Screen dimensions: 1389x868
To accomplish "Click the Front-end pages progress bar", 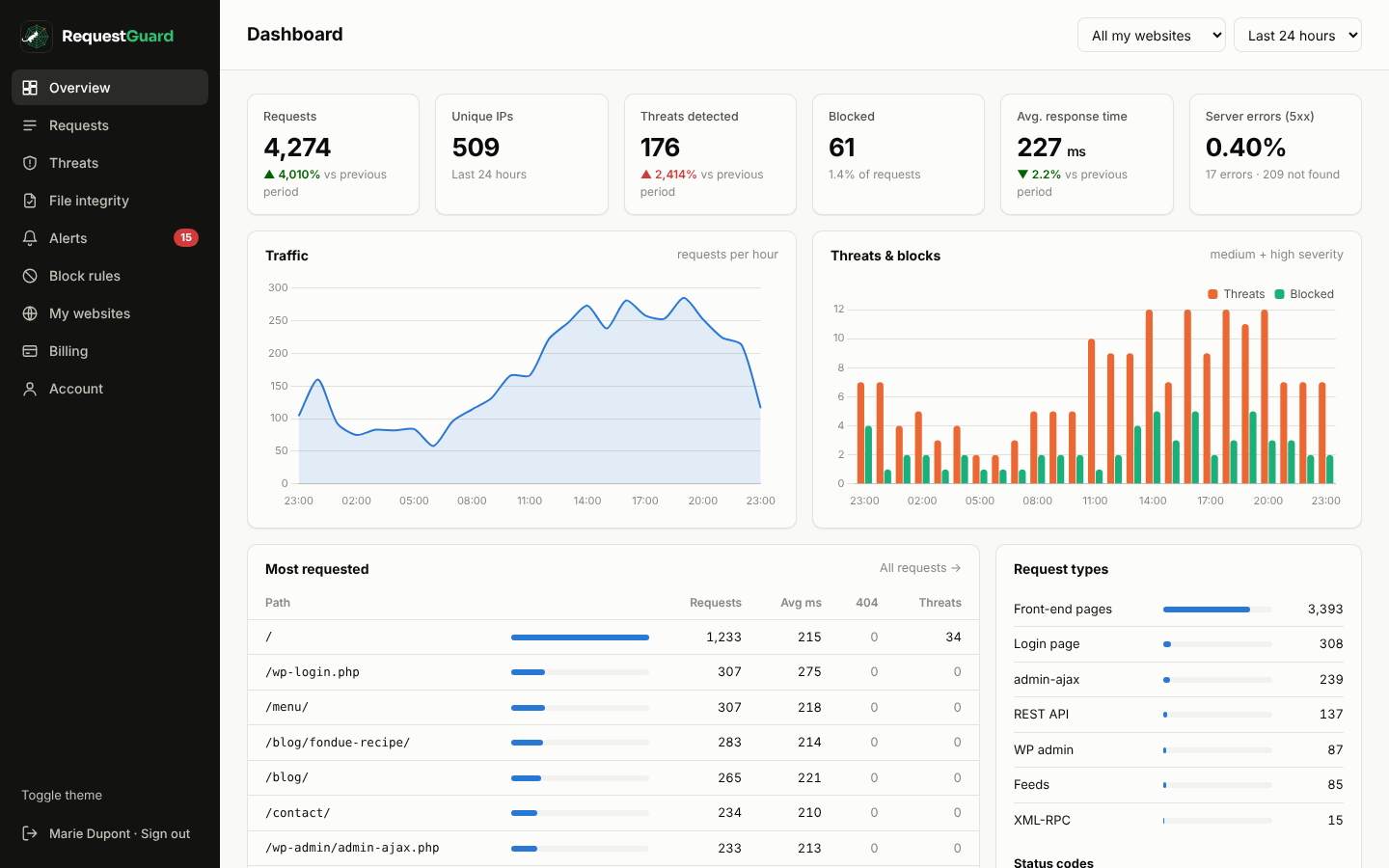I will pyautogui.click(x=1217, y=610).
